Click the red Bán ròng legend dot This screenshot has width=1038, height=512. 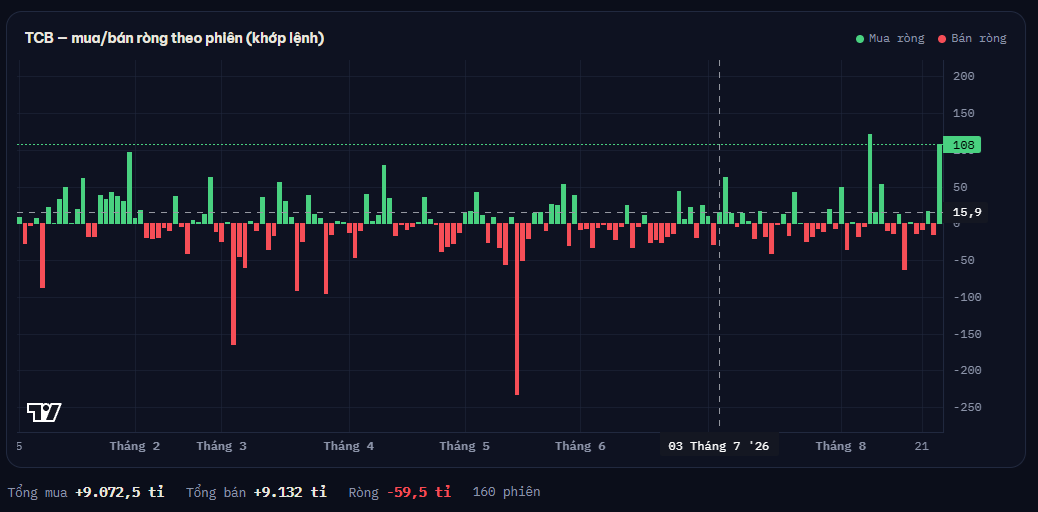coord(942,39)
